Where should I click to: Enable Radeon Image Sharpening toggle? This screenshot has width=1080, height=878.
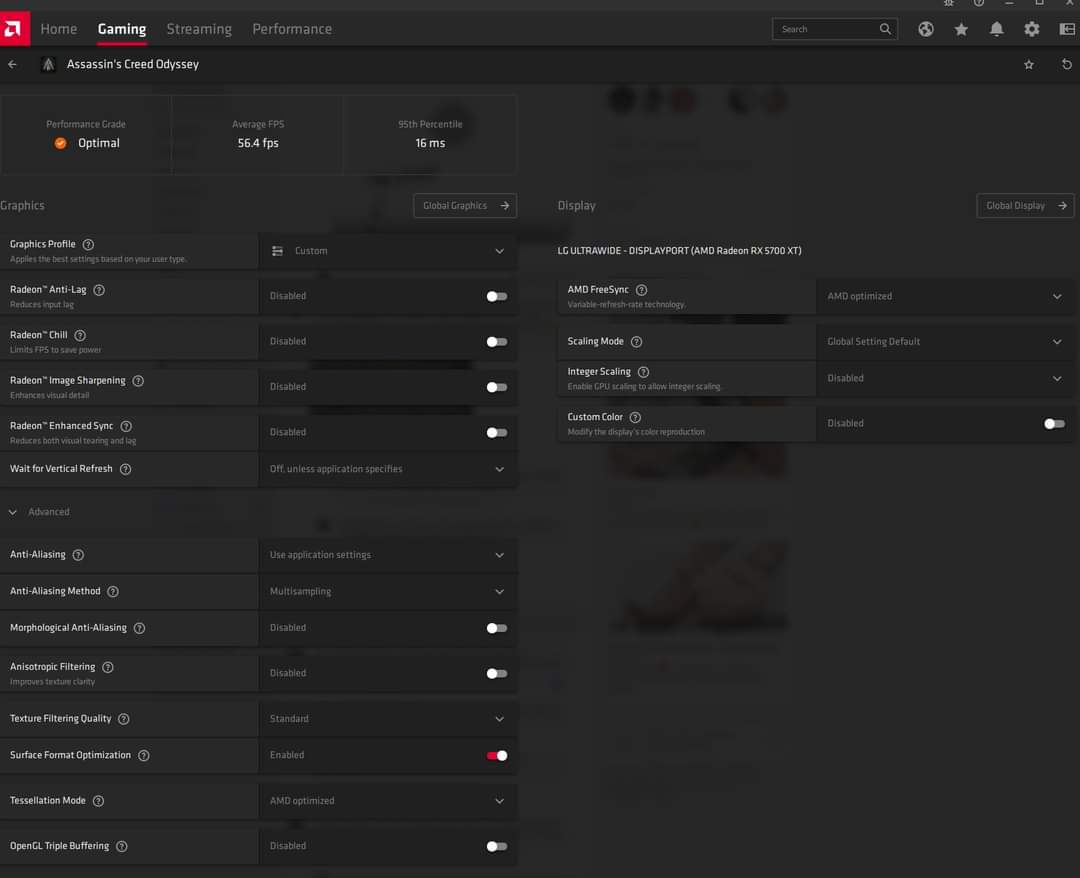(497, 387)
